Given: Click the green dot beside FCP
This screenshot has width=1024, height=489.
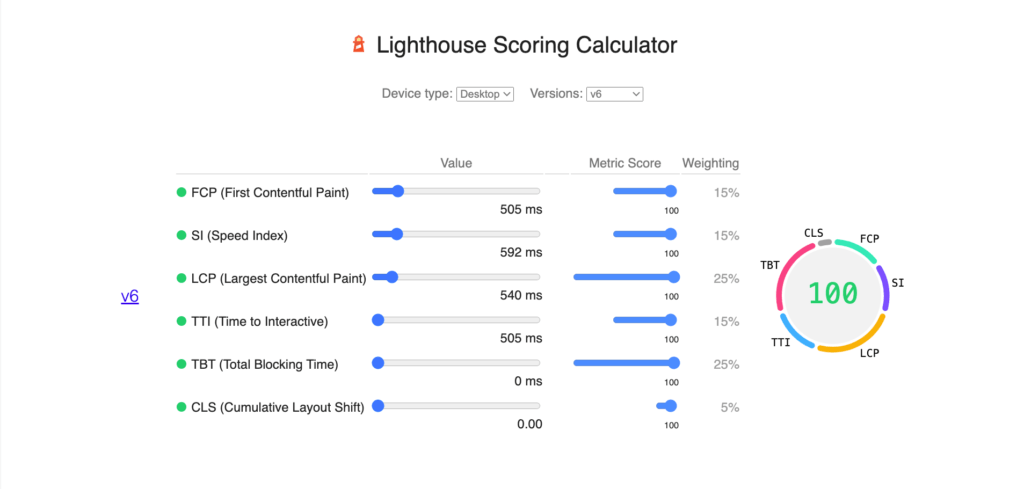Looking at the screenshot, I should tap(182, 193).
